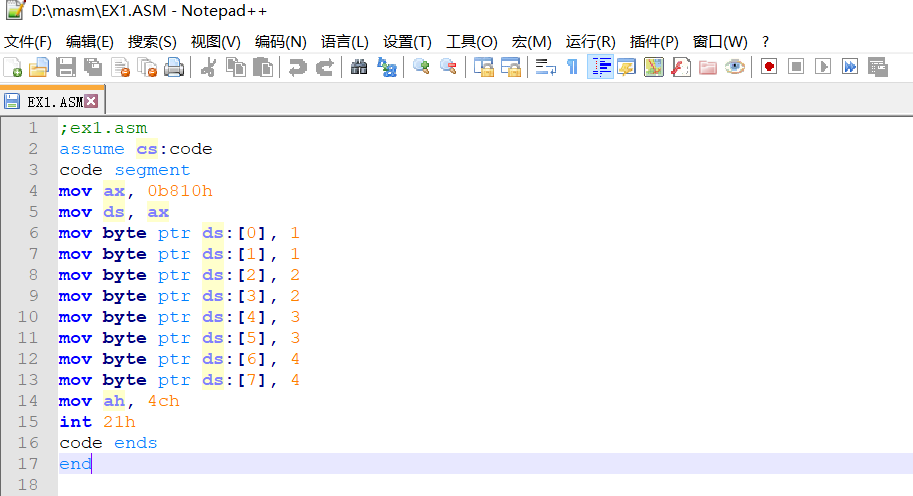The image size is (913, 496).
Task: Undo the last edit
Action: pos(298,68)
